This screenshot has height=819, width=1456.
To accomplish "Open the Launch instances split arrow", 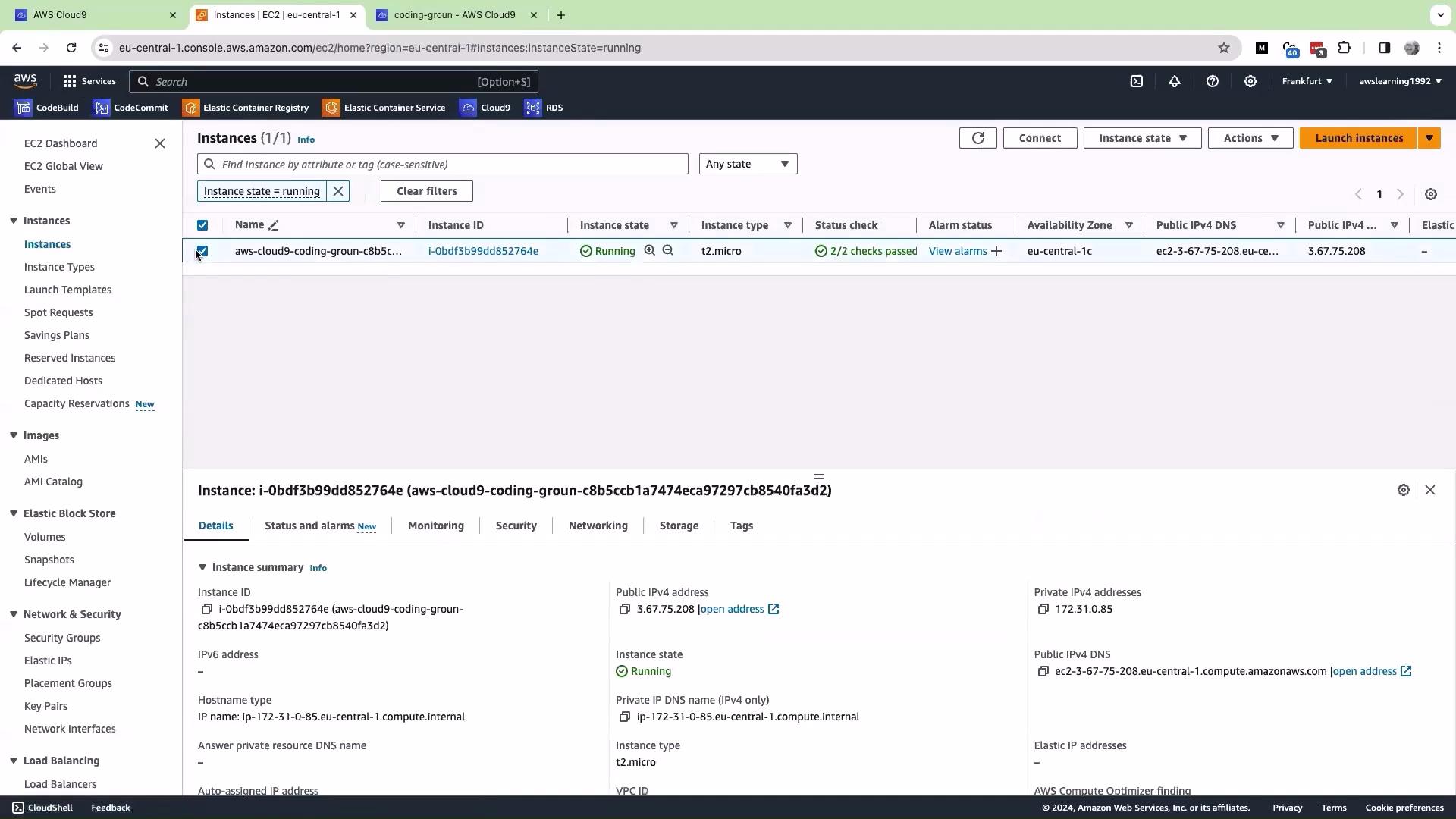I will (1429, 138).
